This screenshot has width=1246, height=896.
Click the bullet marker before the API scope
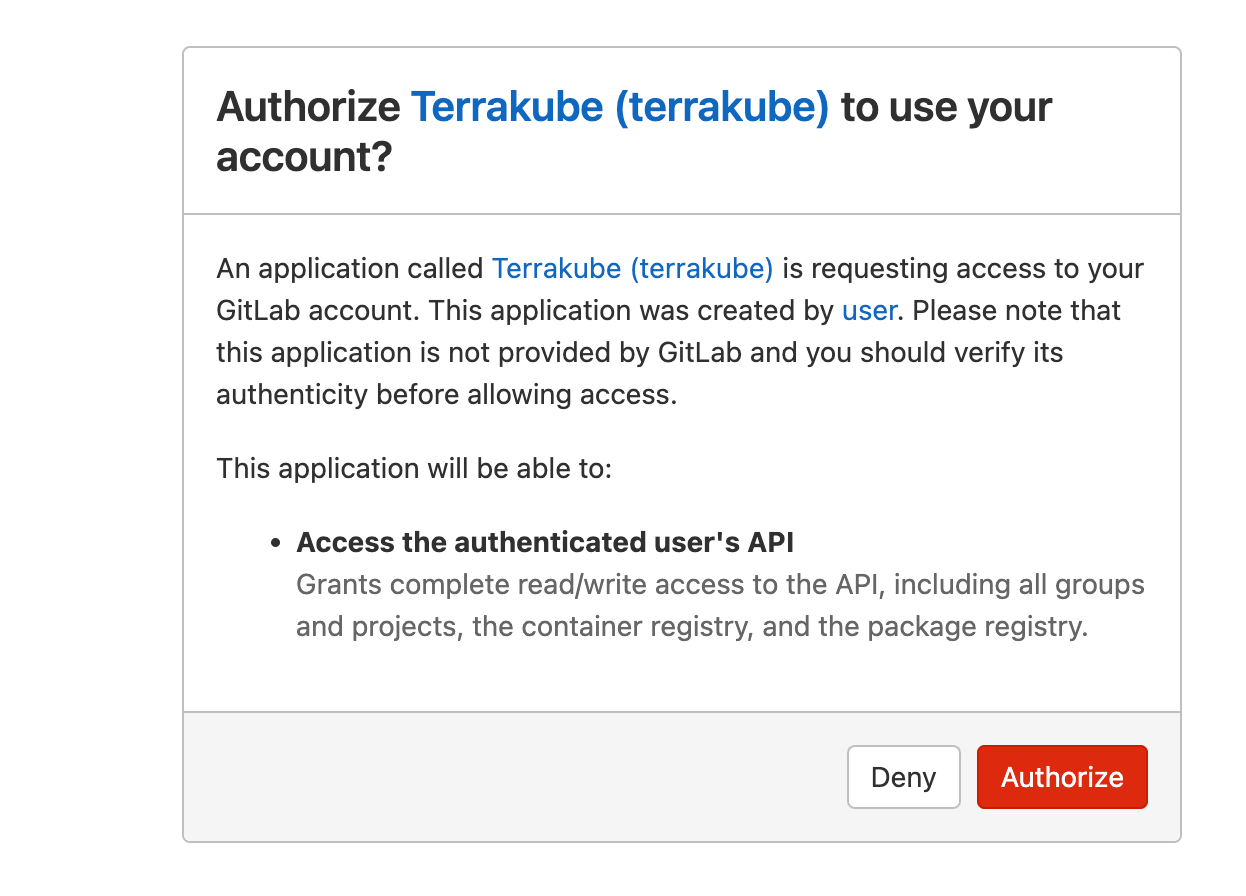[x=276, y=543]
